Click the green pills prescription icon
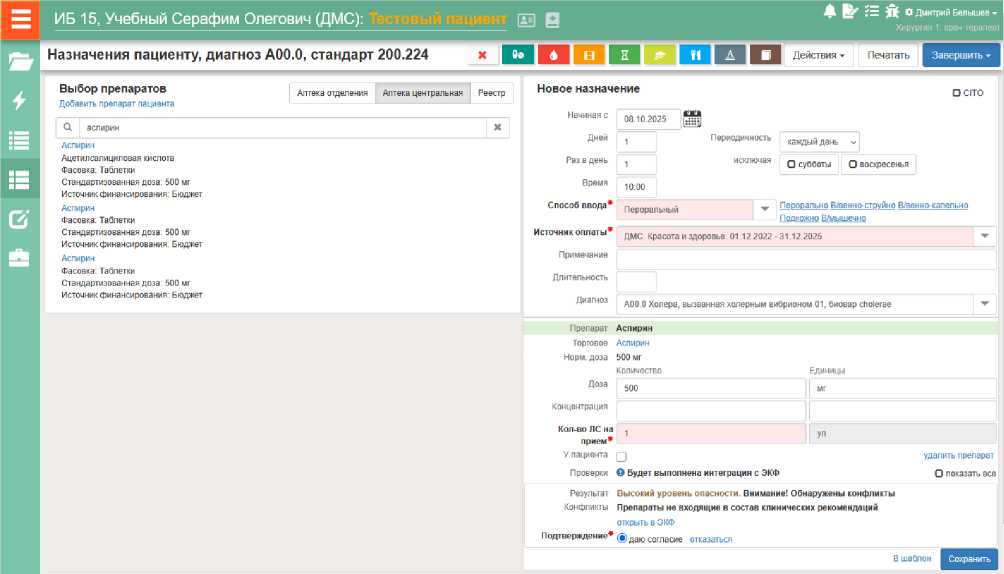Viewport: 1004px width, 574px height. click(x=518, y=55)
